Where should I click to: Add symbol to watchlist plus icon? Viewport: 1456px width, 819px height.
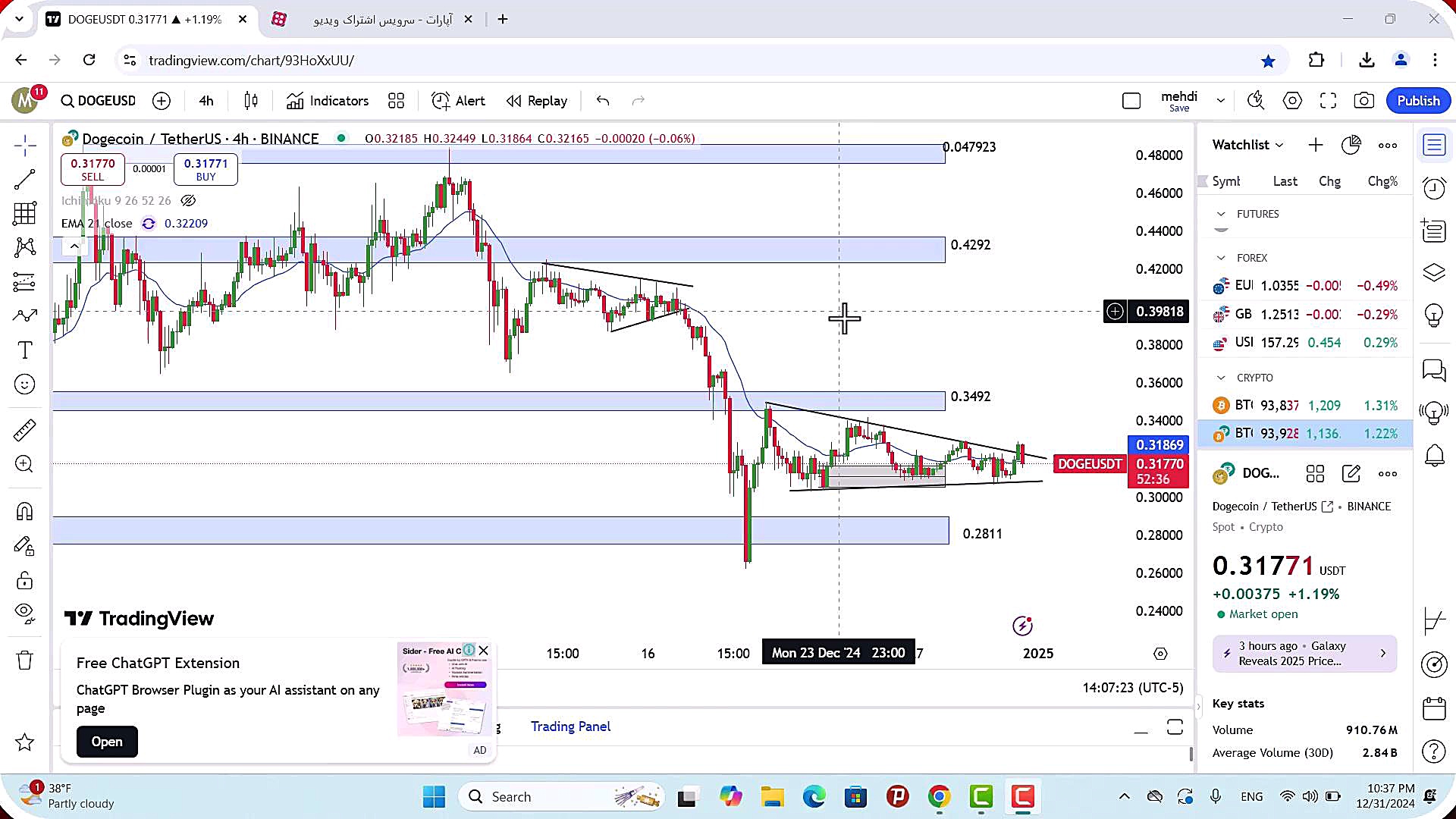1316,145
